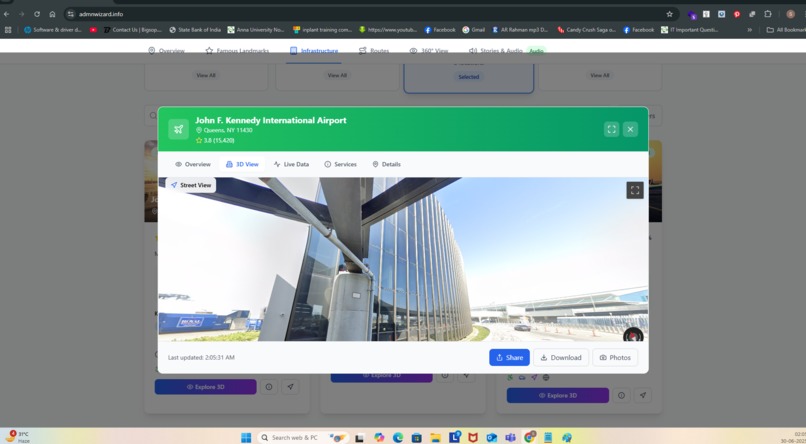Open the browser extensions puzzle icon

click(x=767, y=14)
